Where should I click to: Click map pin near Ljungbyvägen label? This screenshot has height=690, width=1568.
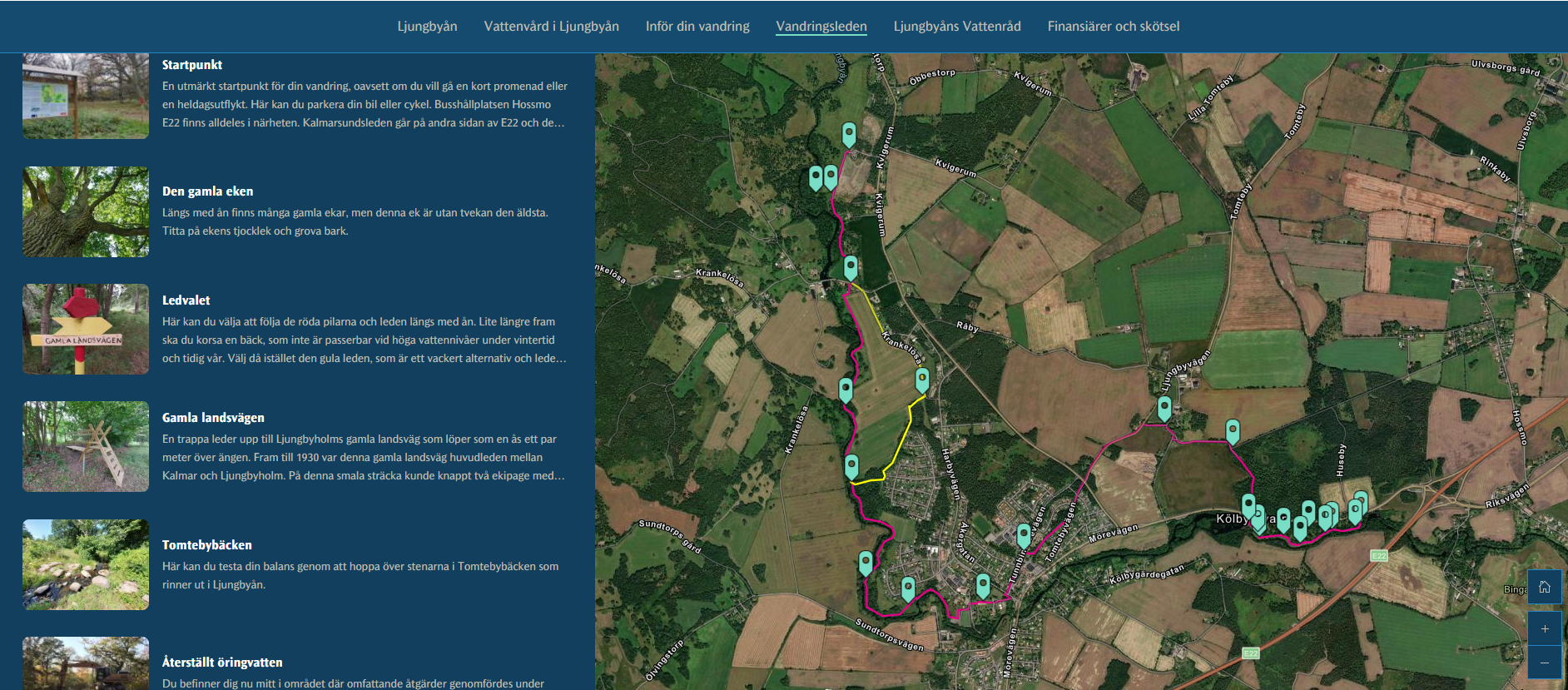(1164, 407)
